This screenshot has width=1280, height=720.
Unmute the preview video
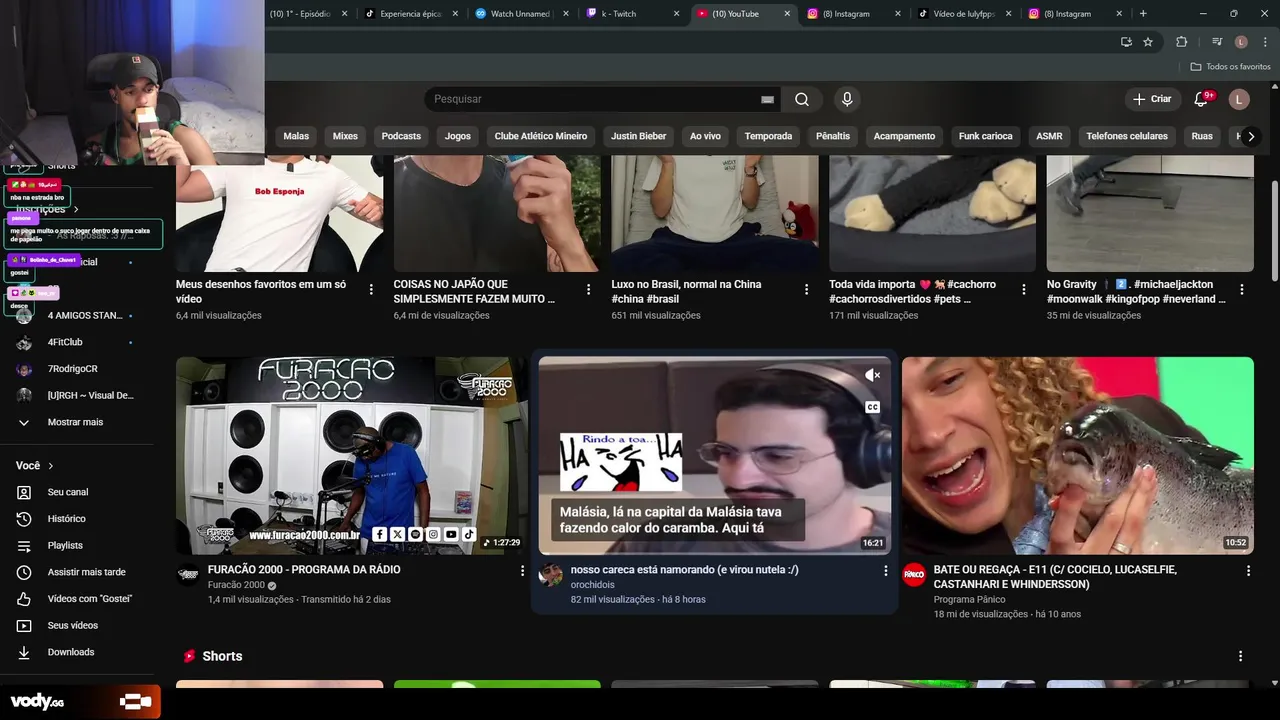click(872, 375)
